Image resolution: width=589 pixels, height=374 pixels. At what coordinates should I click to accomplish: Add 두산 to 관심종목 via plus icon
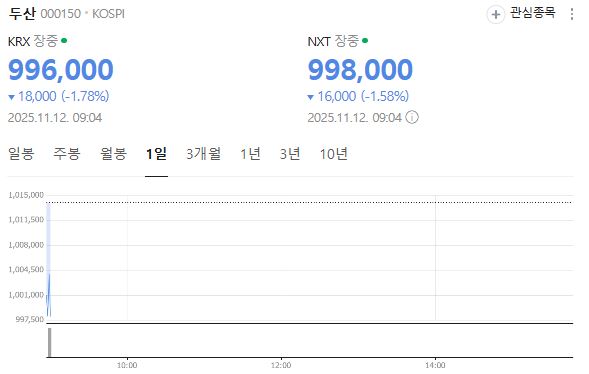(496, 15)
